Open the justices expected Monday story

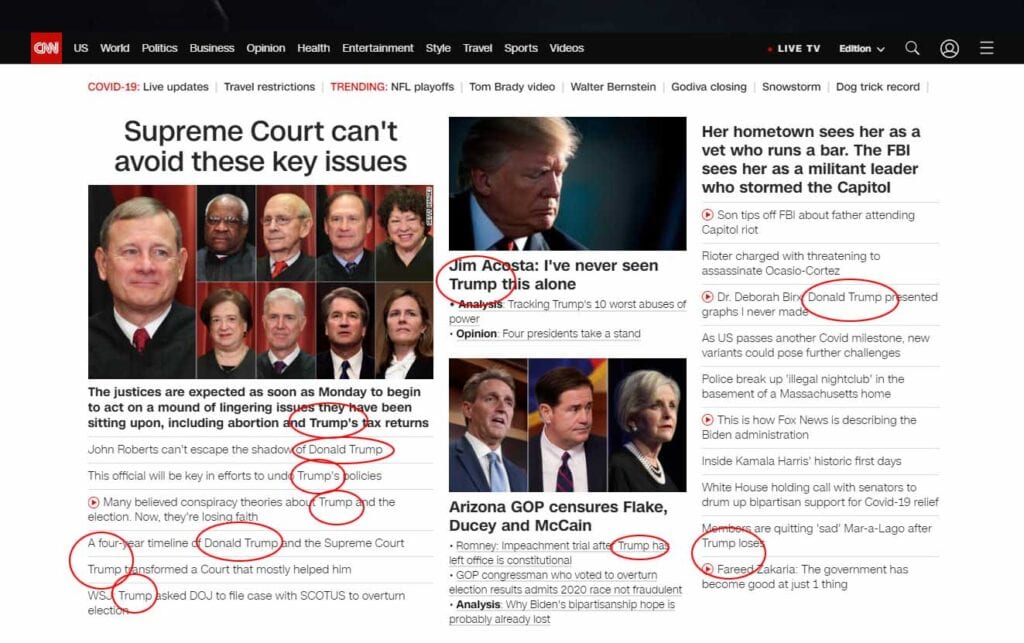point(259,407)
